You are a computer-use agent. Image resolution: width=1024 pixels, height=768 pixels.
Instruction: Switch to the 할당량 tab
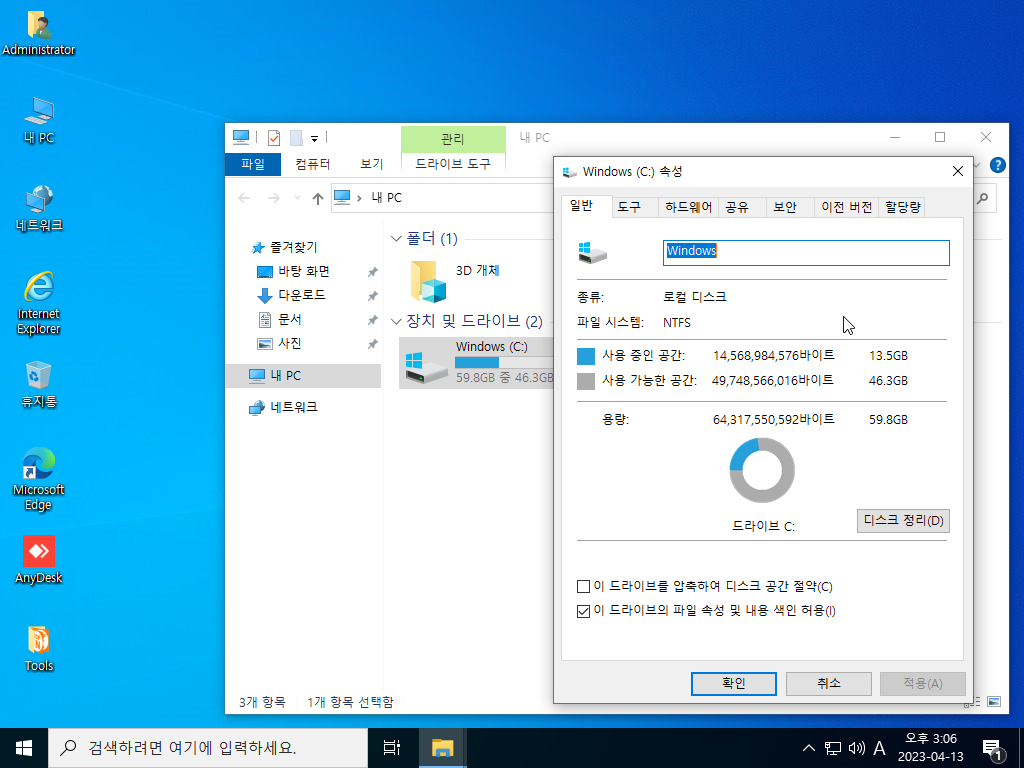[x=903, y=207]
